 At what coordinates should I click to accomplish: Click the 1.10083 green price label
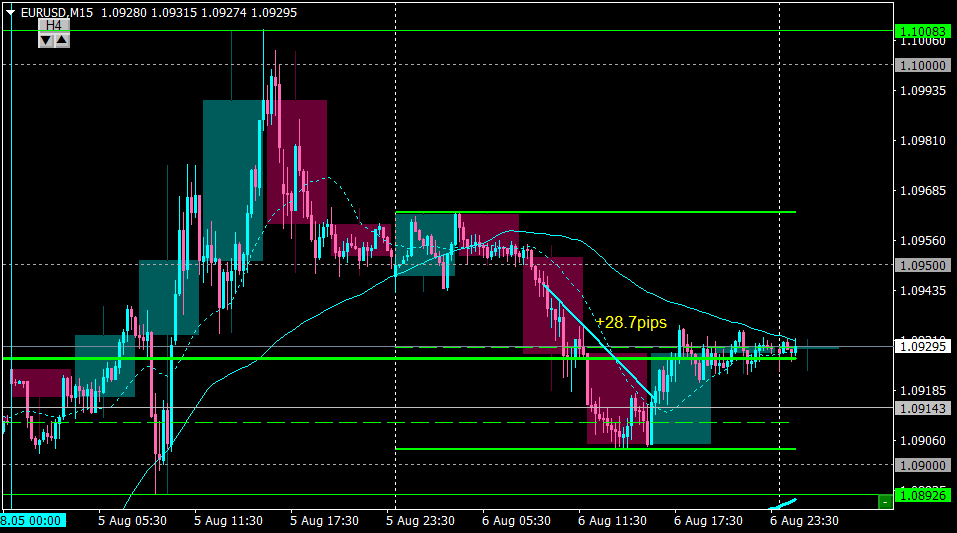[923, 31]
